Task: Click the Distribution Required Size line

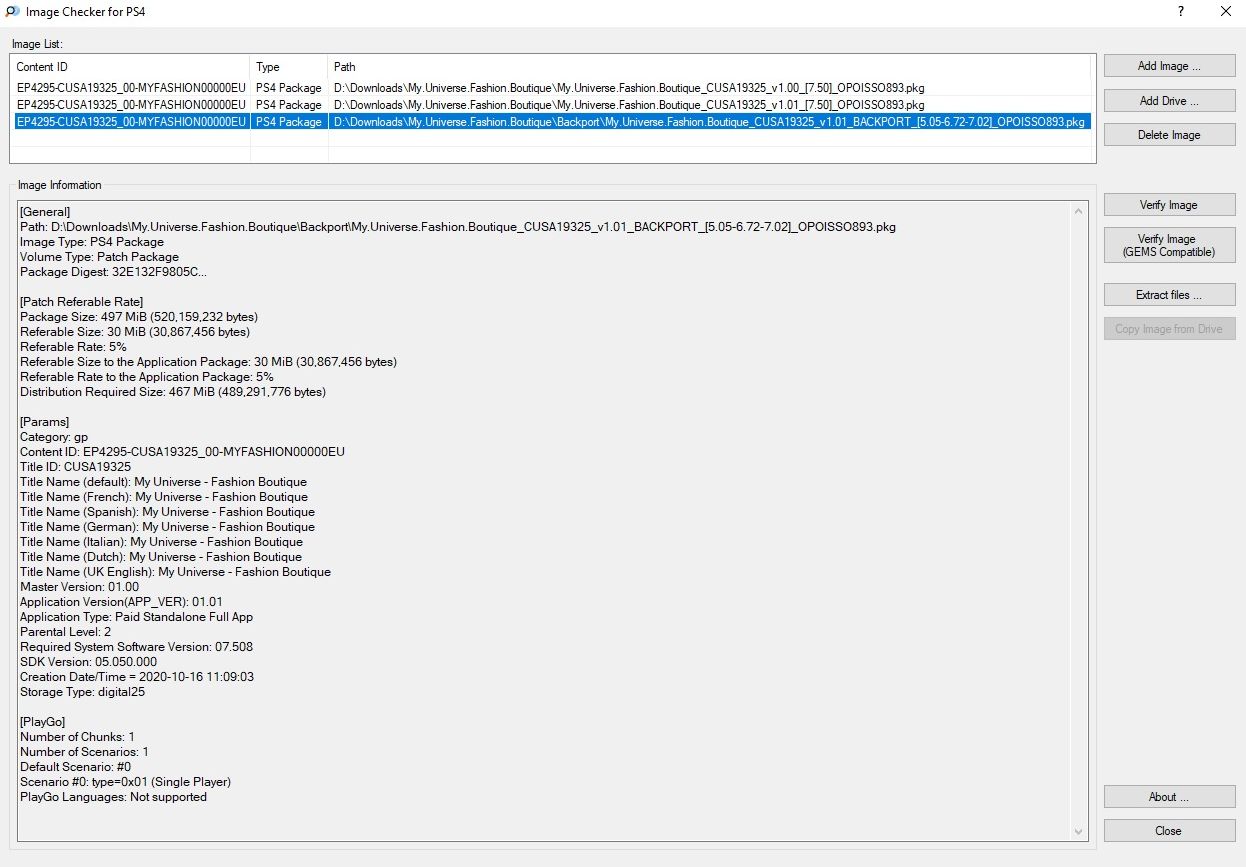Action: (173, 392)
